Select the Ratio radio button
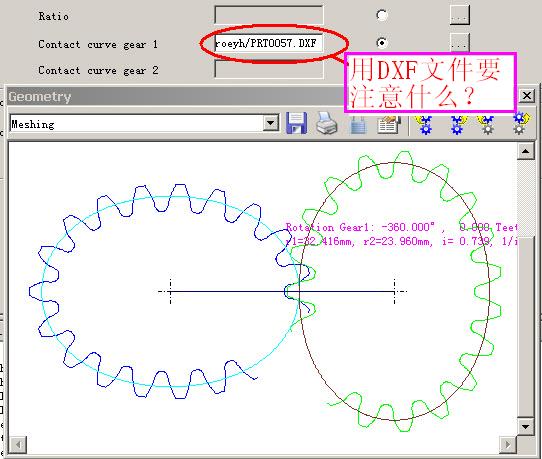Image resolution: width=542 pixels, height=459 pixels. point(382,15)
